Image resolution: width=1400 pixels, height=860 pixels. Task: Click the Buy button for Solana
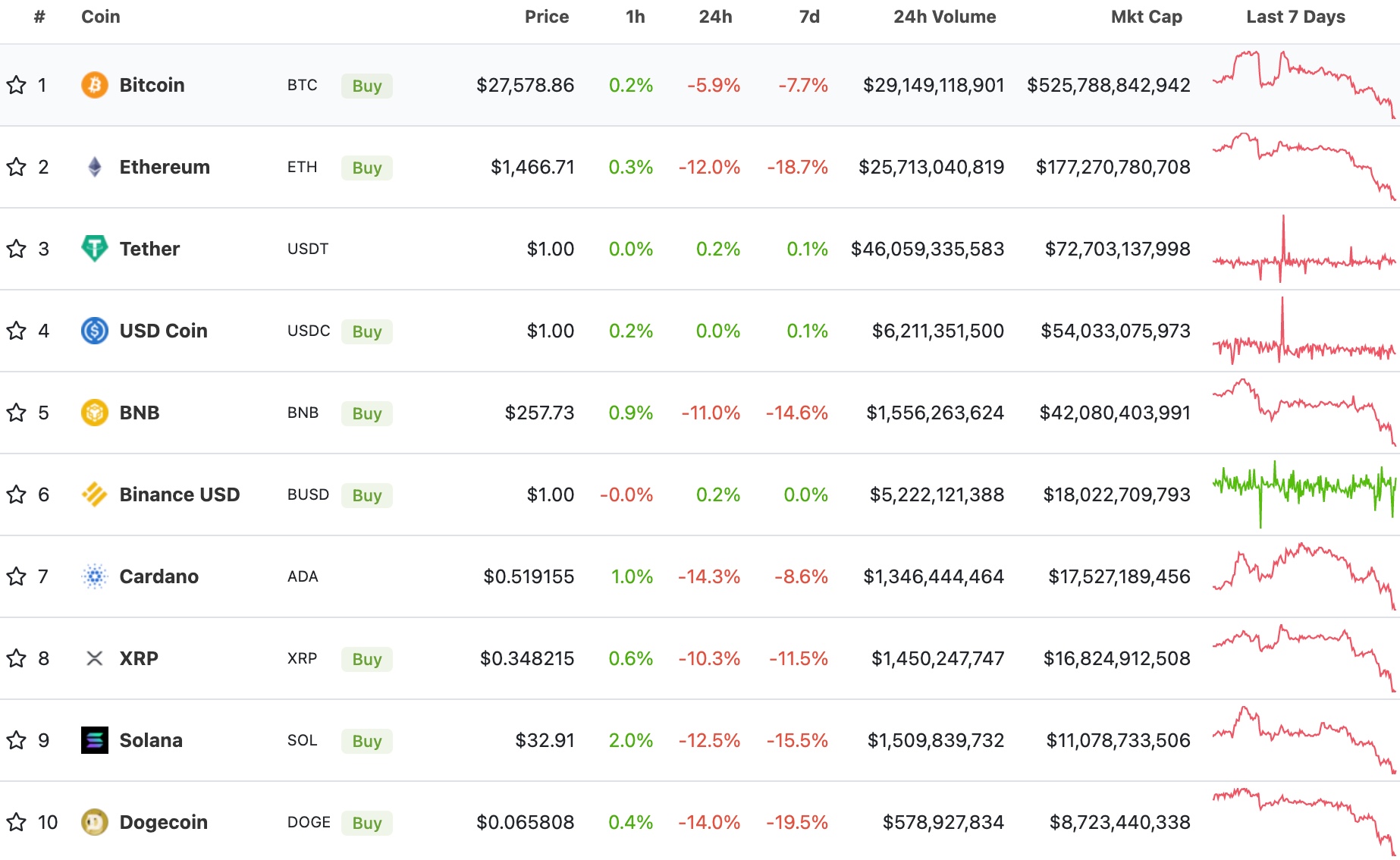coord(366,741)
